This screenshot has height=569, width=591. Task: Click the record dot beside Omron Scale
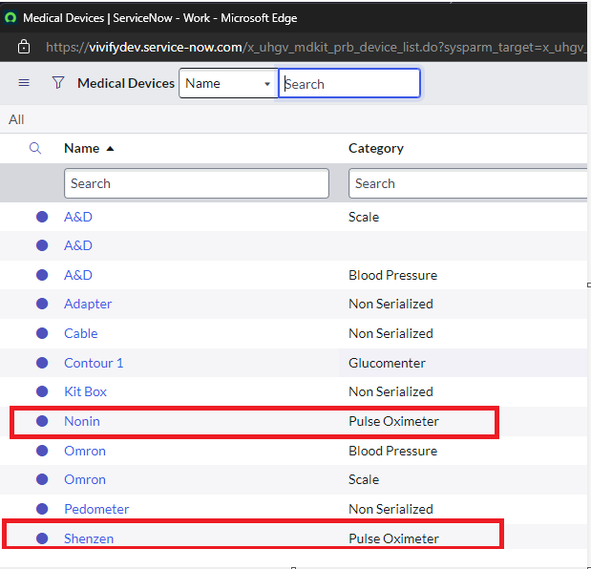coord(42,479)
